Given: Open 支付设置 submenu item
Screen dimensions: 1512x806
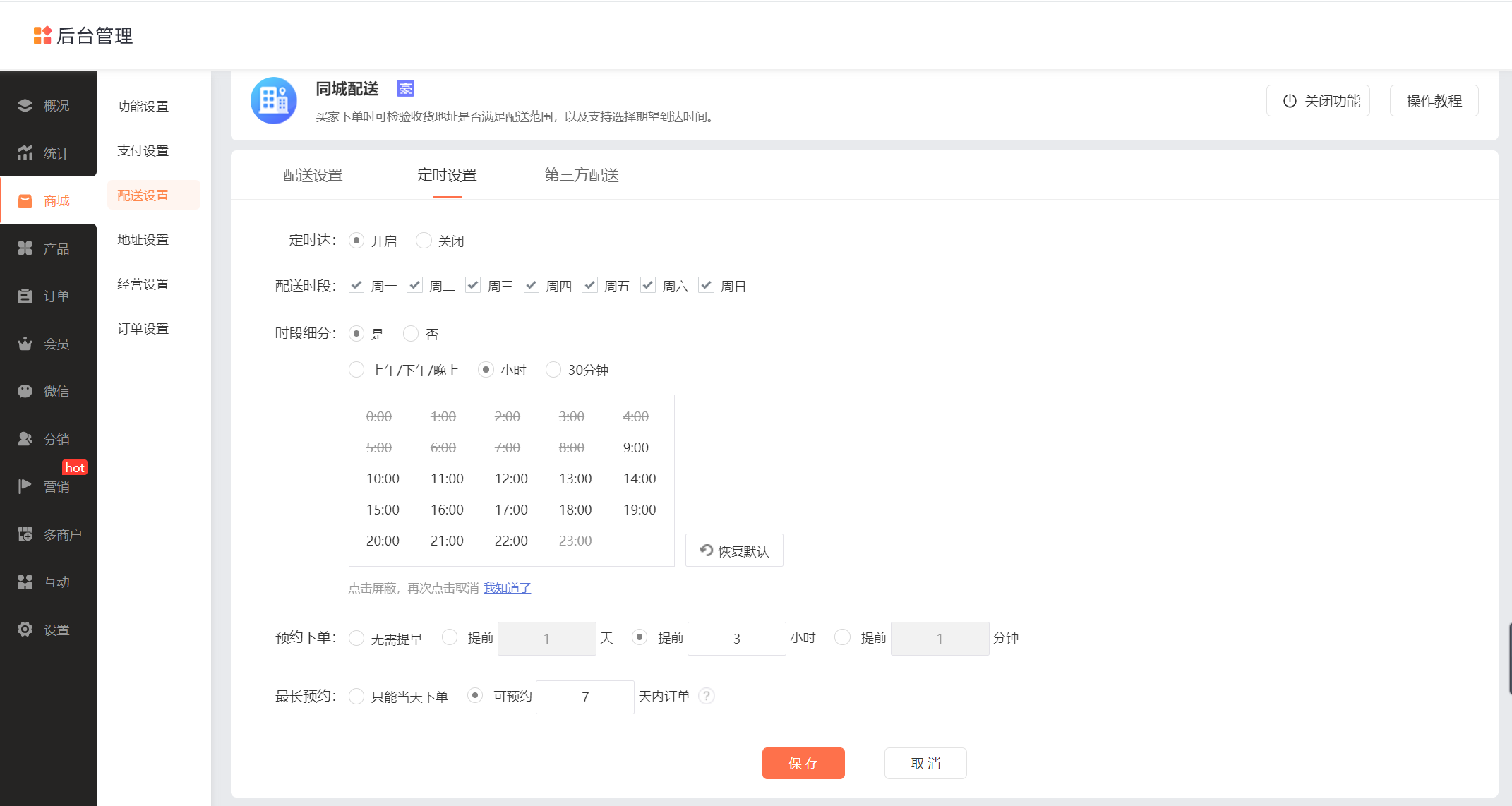Looking at the screenshot, I should pos(143,150).
